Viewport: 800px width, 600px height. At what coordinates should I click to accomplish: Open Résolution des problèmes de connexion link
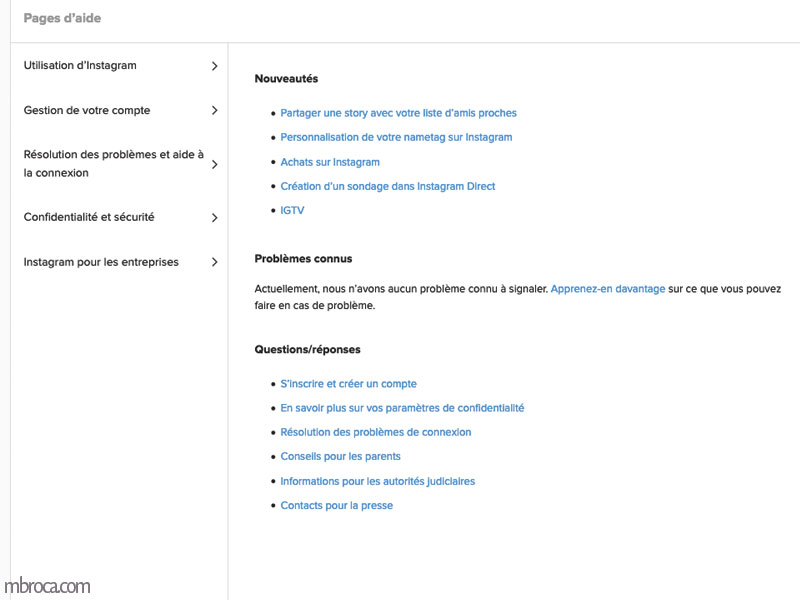pyautogui.click(x=375, y=432)
